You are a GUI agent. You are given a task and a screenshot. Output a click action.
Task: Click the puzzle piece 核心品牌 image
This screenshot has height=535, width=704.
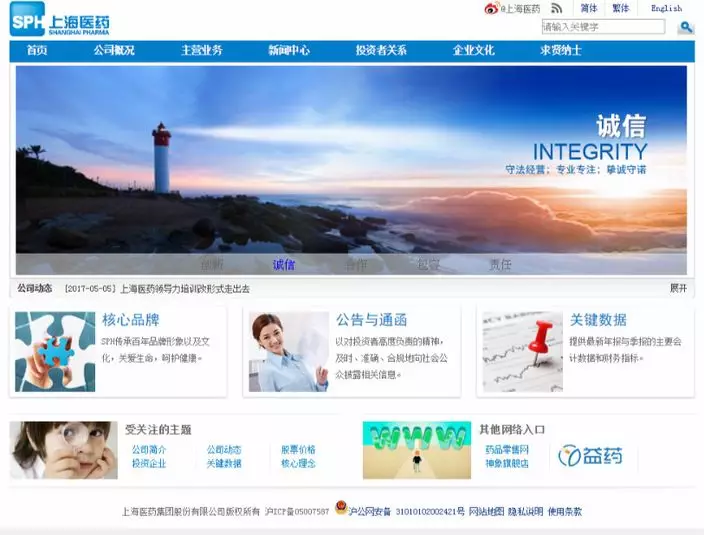[x=55, y=351]
